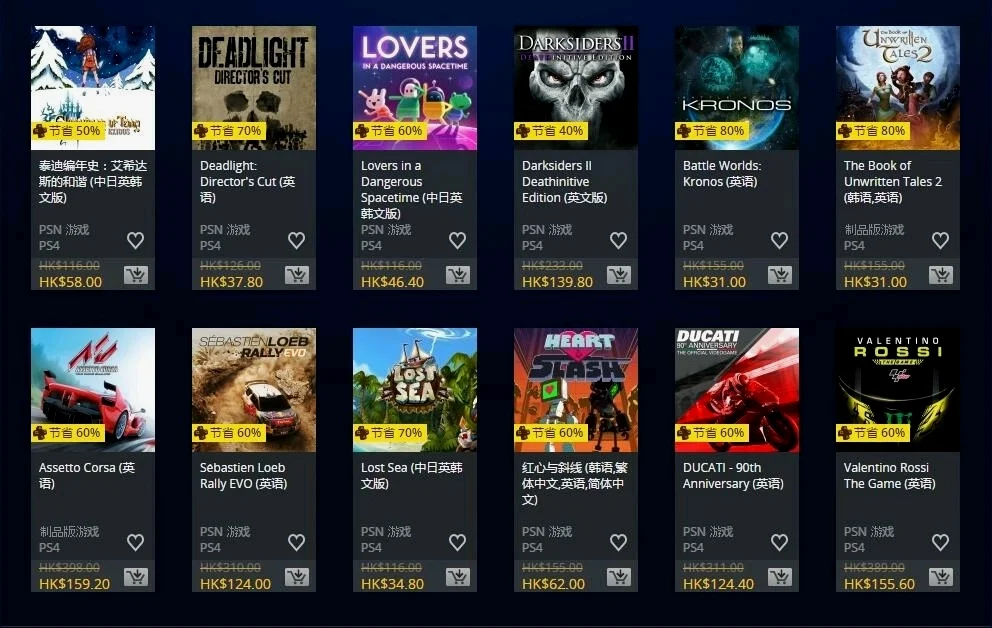This screenshot has width=992, height=628.
Task: Toggle wishlist heart for Battle Worlds: Kronos
Action: 779,240
